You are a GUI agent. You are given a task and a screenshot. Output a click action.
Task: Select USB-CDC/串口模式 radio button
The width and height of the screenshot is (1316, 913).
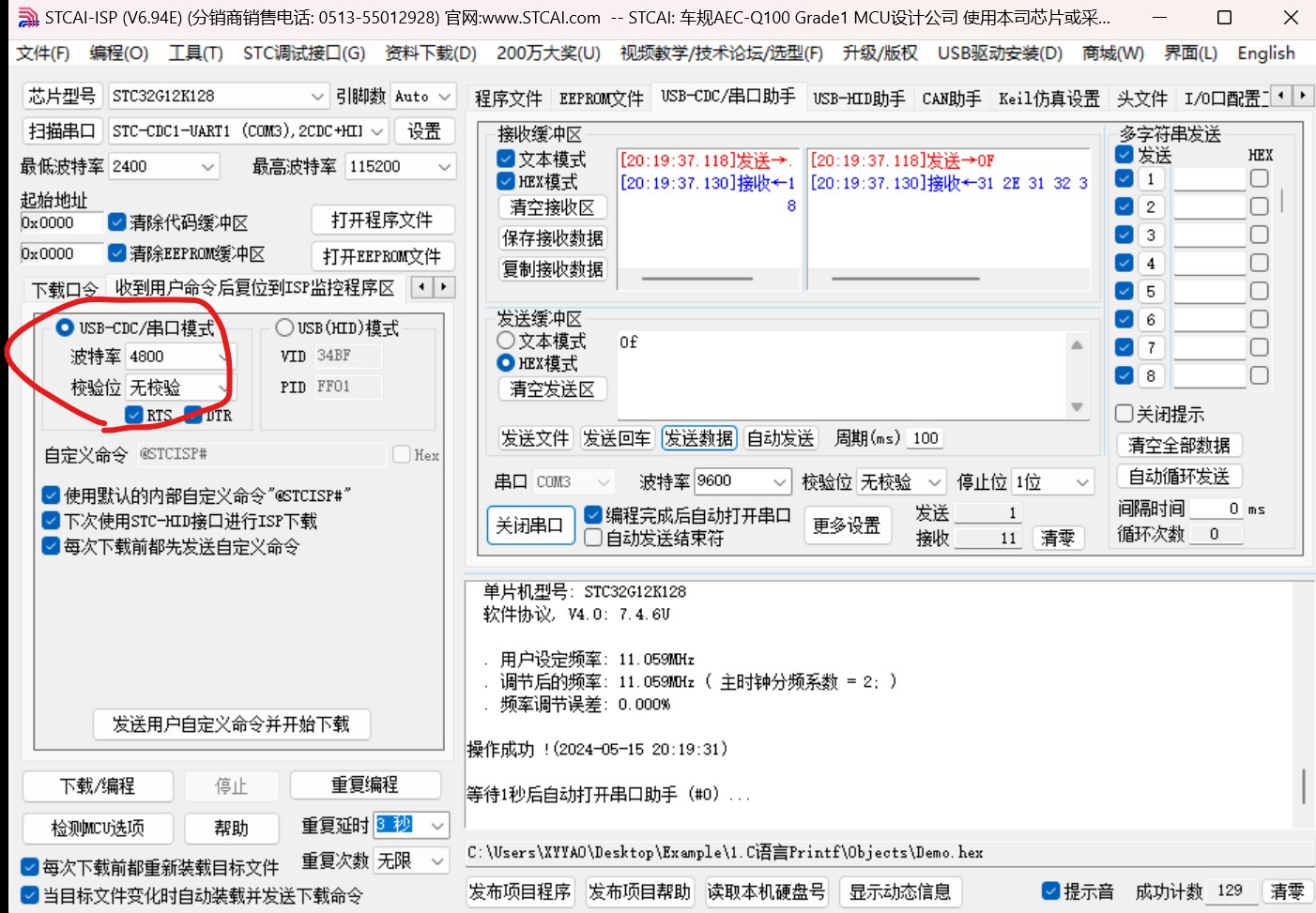(65, 327)
